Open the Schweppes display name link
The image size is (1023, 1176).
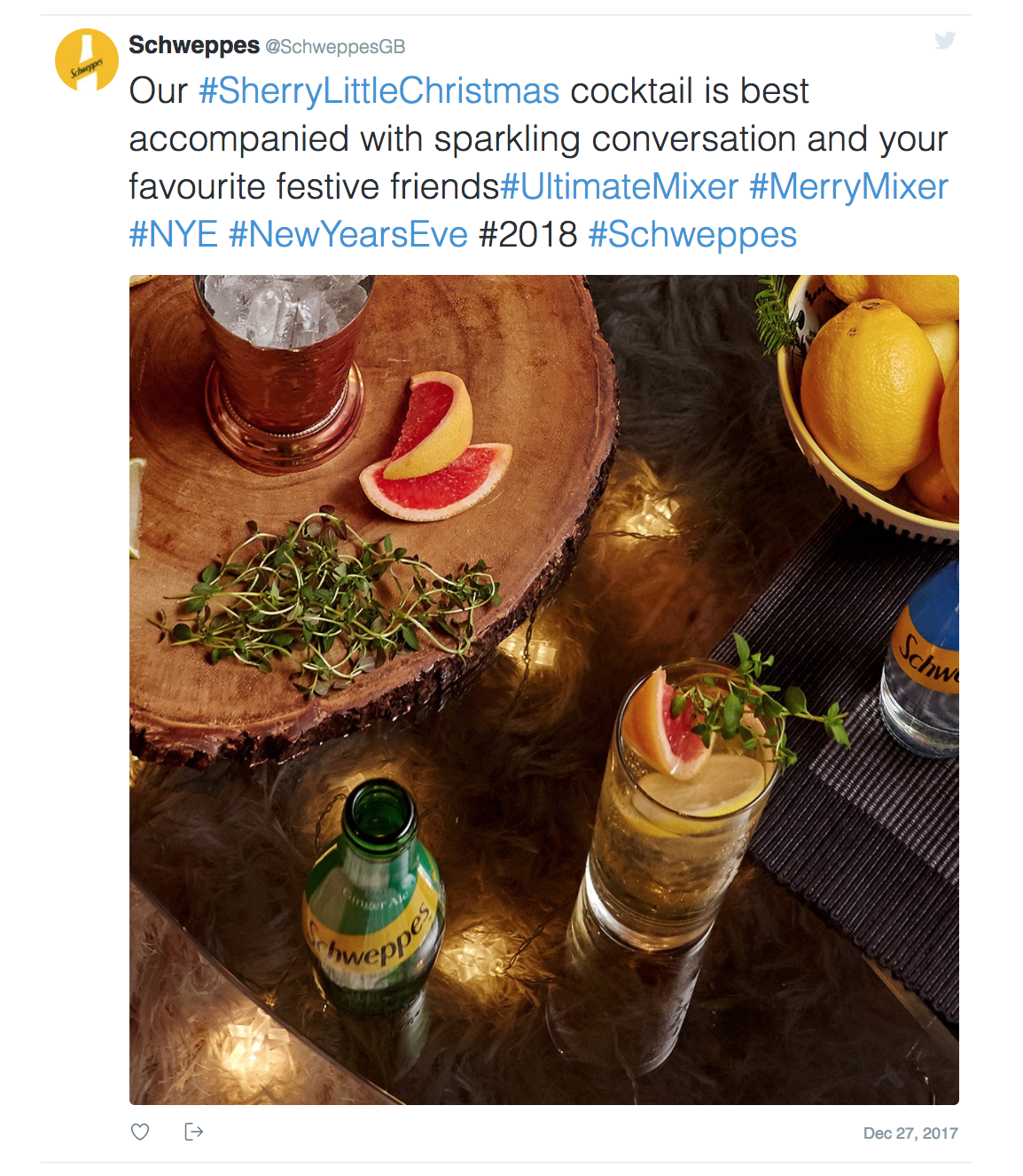tap(194, 45)
